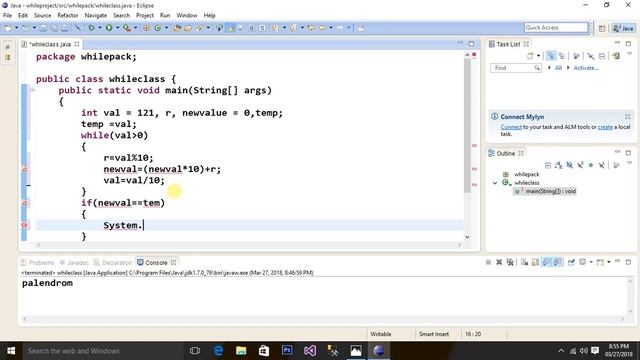
Task: Click Remove Launch (X) in Console toolbar
Action: 499,262
